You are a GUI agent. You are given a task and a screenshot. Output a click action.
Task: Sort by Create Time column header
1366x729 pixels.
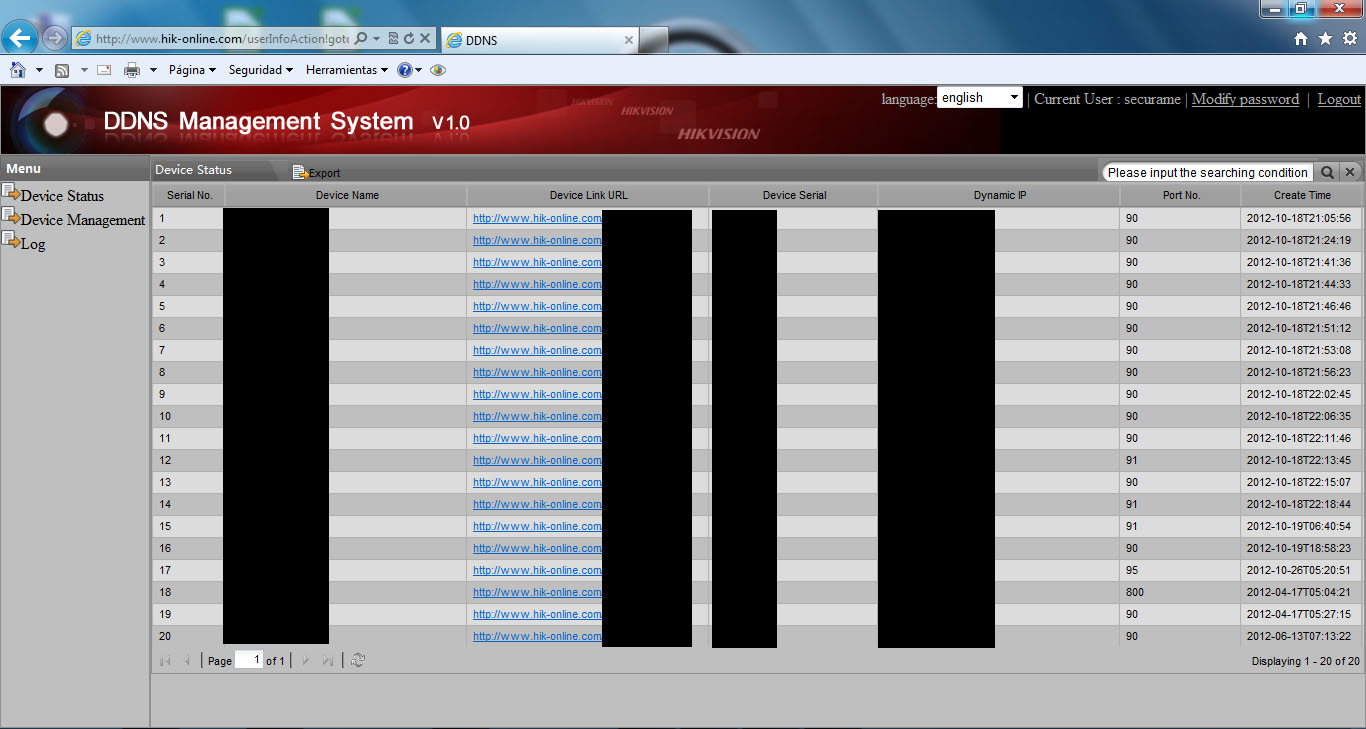1302,195
